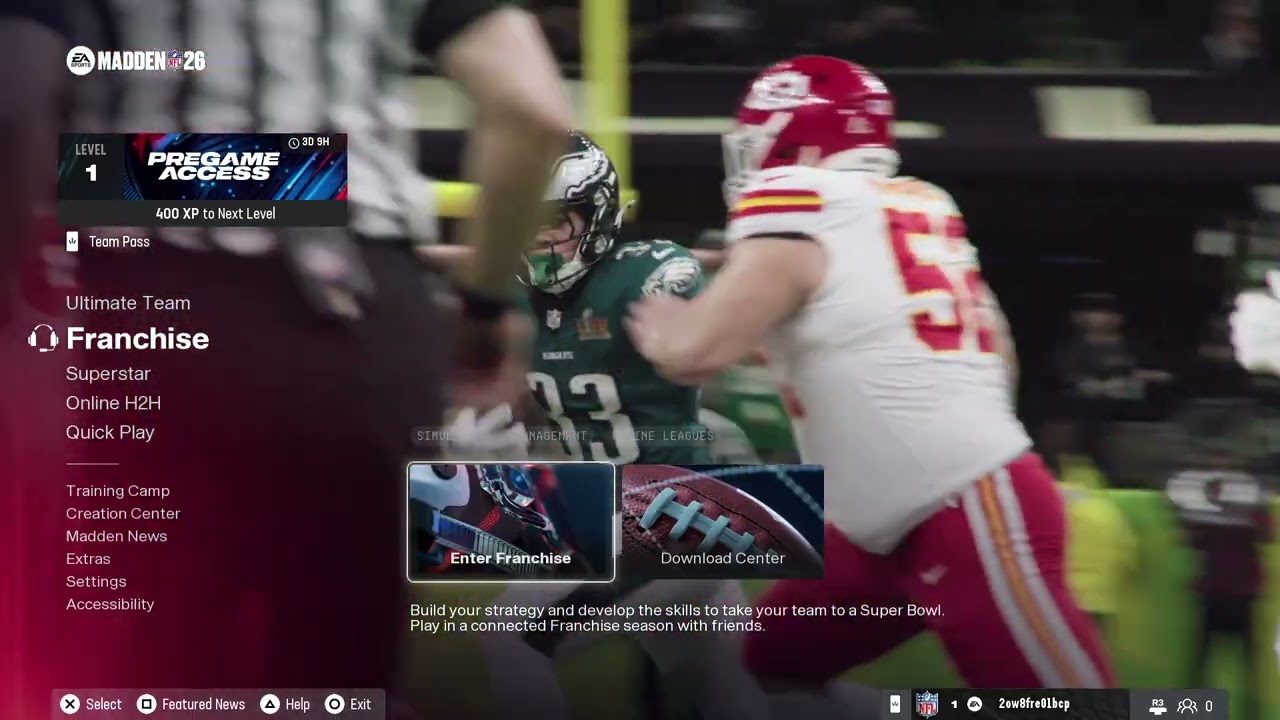Click the clock timer 3D 9H
The width and height of the screenshot is (1280, 720).
pos(308,143)
